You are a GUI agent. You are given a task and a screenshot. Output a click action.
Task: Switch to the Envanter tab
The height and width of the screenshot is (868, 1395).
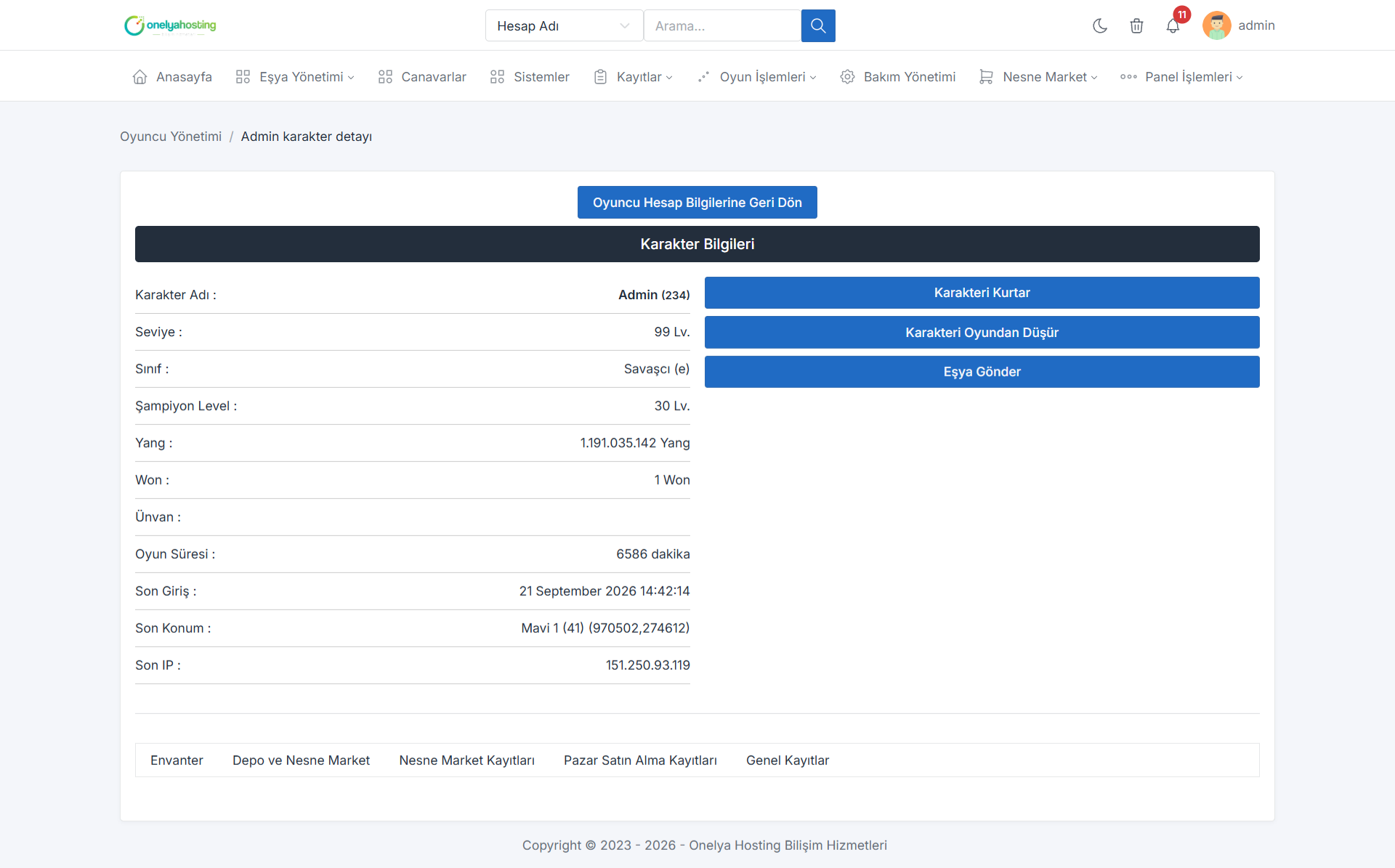click(x=177, y=760)
